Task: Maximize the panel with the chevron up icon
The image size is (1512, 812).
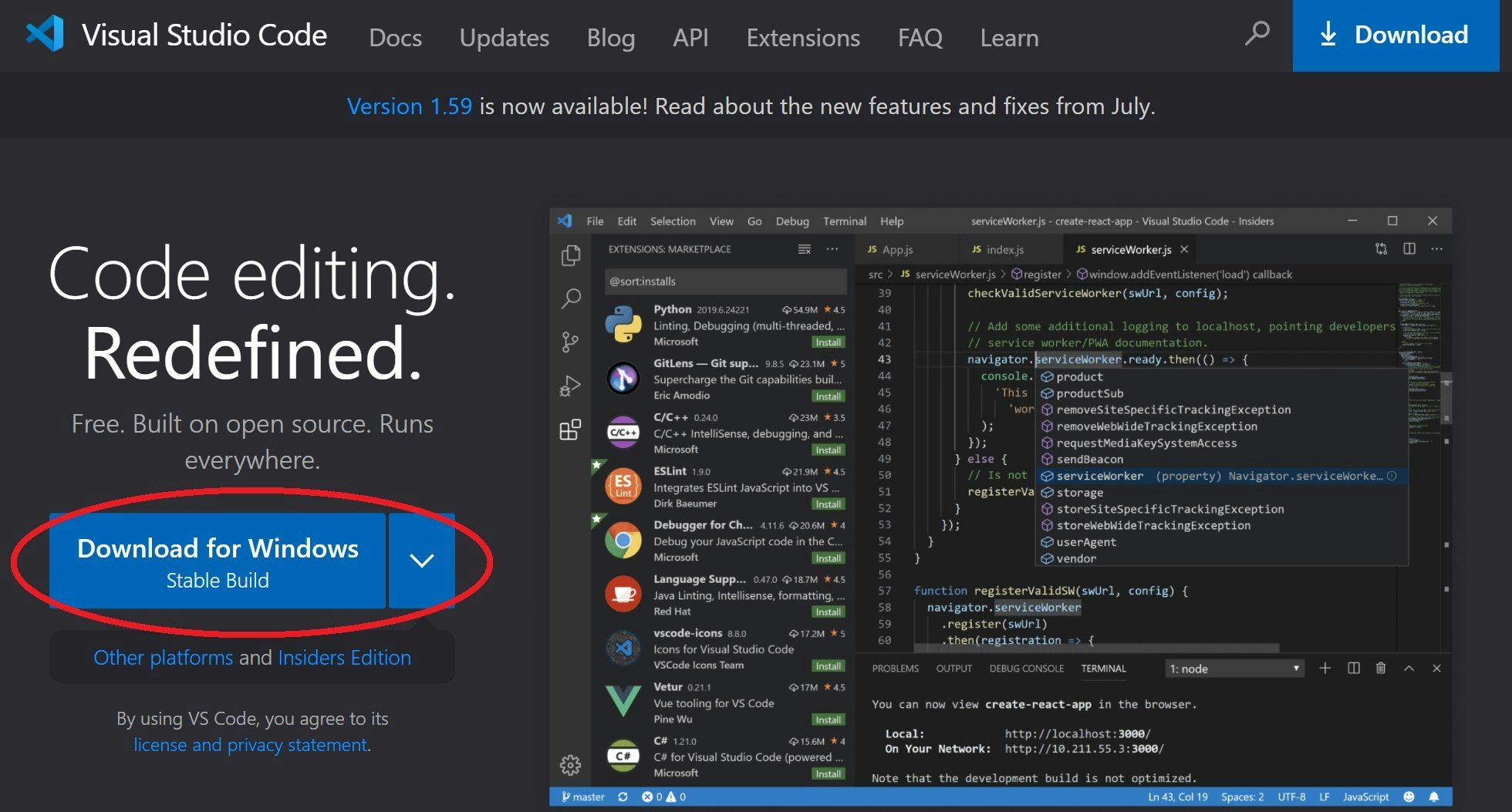Action: 1409,668
